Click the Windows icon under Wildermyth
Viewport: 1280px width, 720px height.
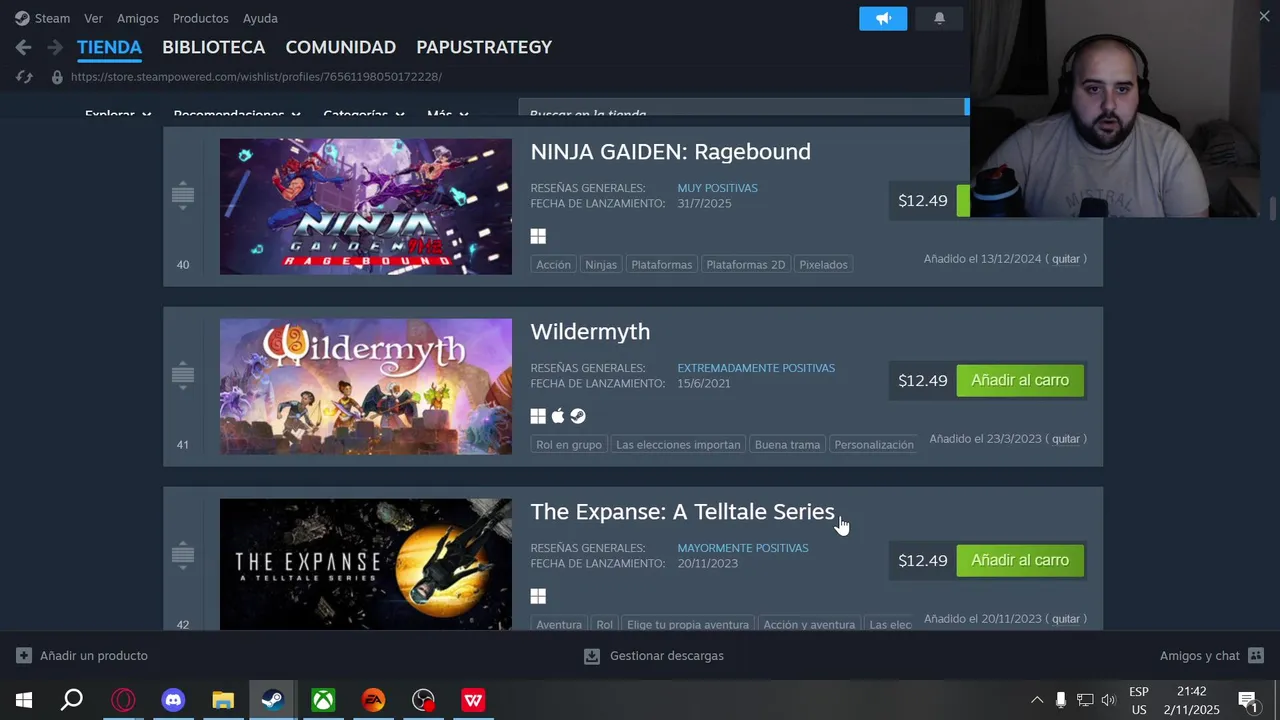(538, 416)
